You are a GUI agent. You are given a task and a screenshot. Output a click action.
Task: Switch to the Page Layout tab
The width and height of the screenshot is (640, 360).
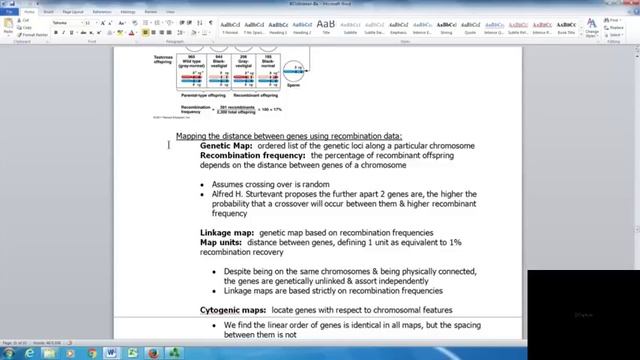pos(73,12)
